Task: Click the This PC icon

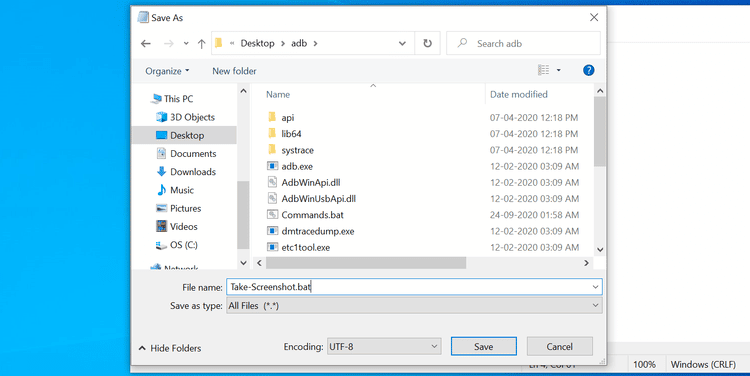Action: [156, 99]
